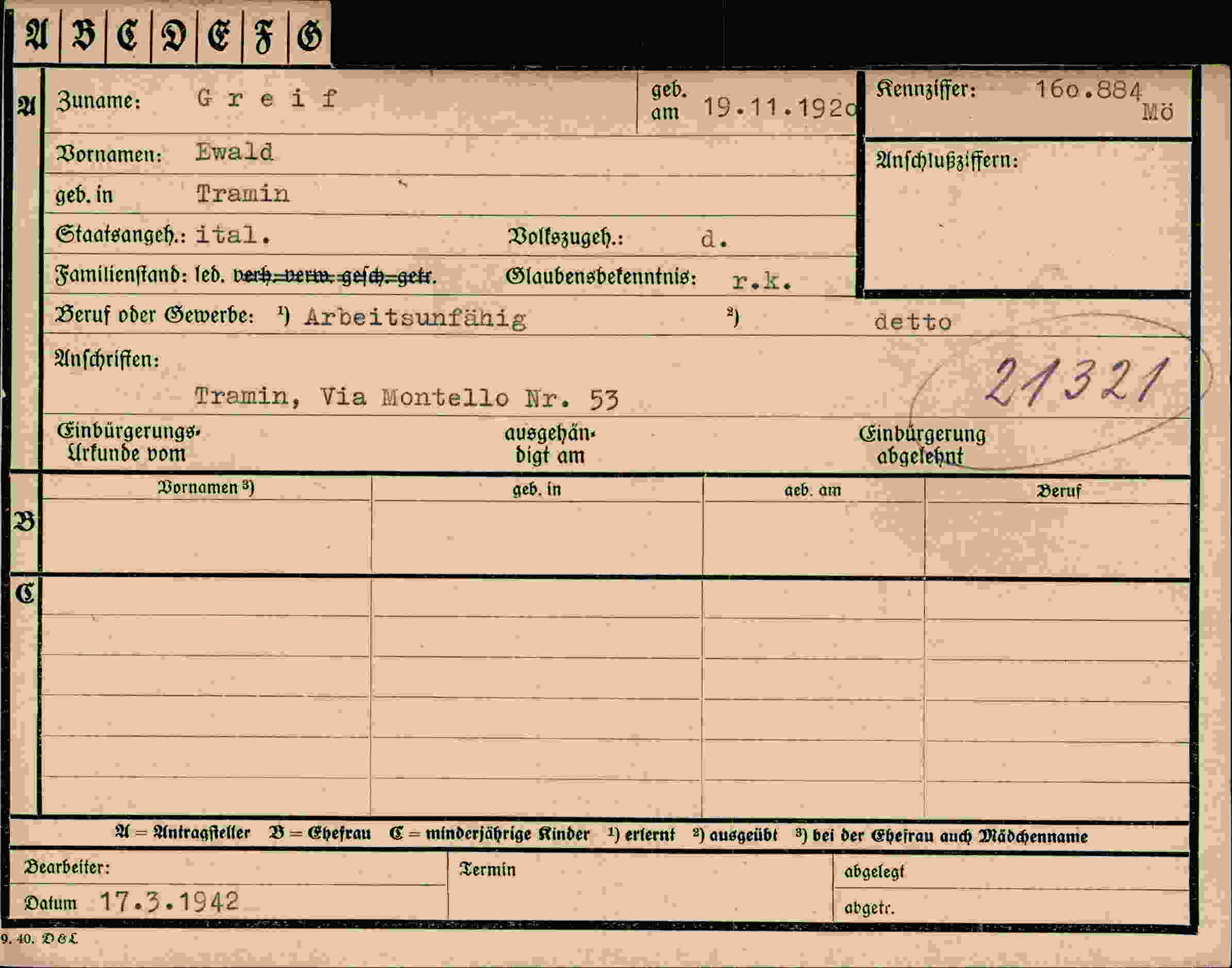The image size is (1232, 968).
Task: Click the 'abgetr.' label
Action: [x=869, y=908]
